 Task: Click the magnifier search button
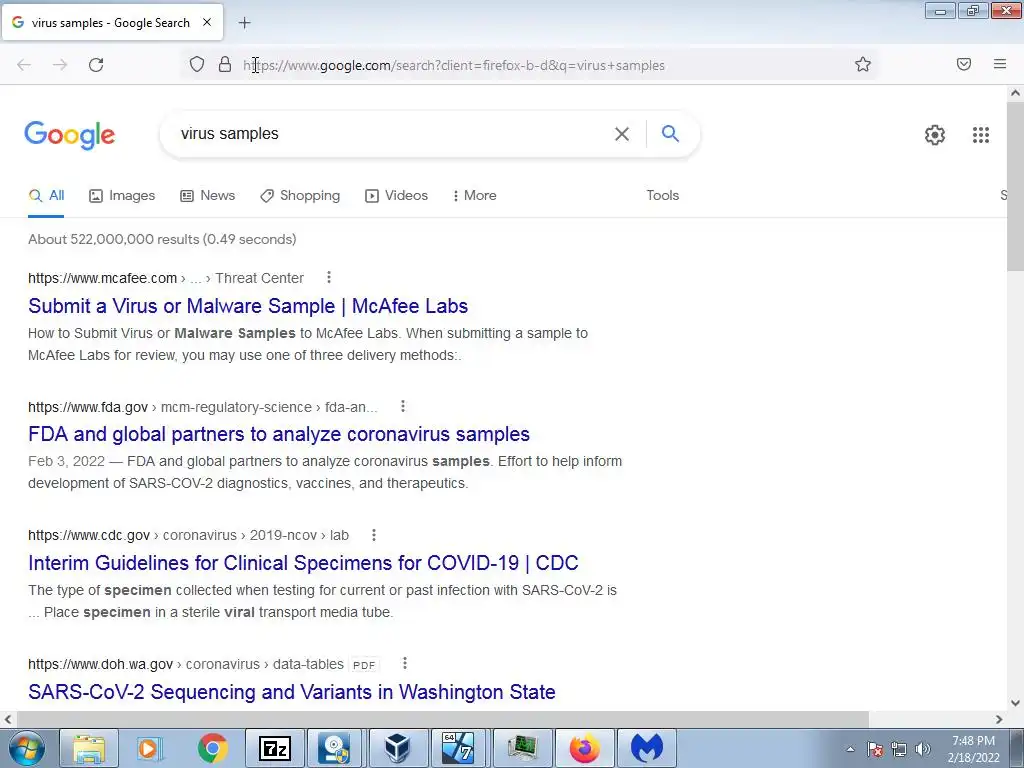coord(670,133)
